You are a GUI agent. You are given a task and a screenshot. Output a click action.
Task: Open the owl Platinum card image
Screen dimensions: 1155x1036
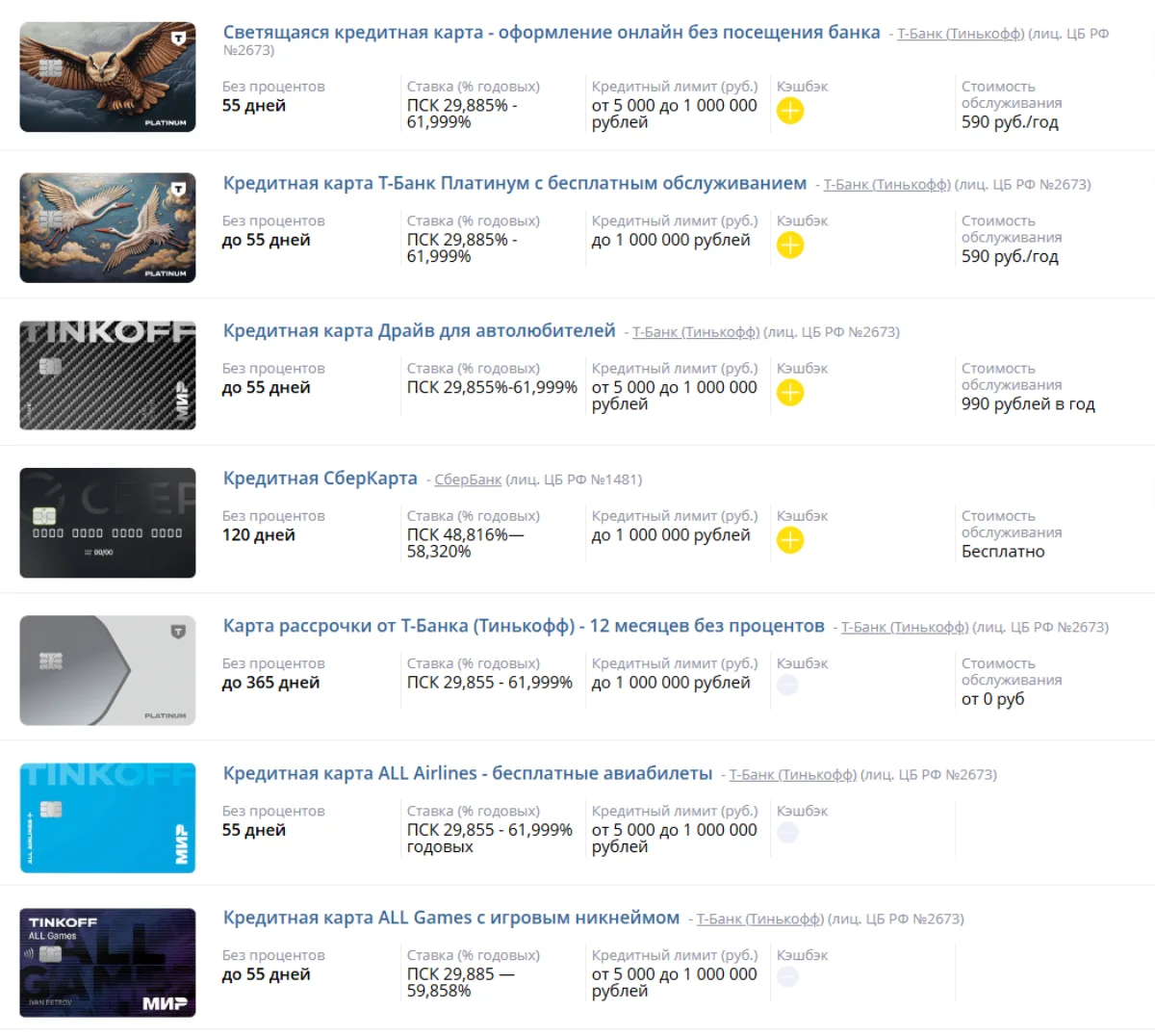pos(108,77)
